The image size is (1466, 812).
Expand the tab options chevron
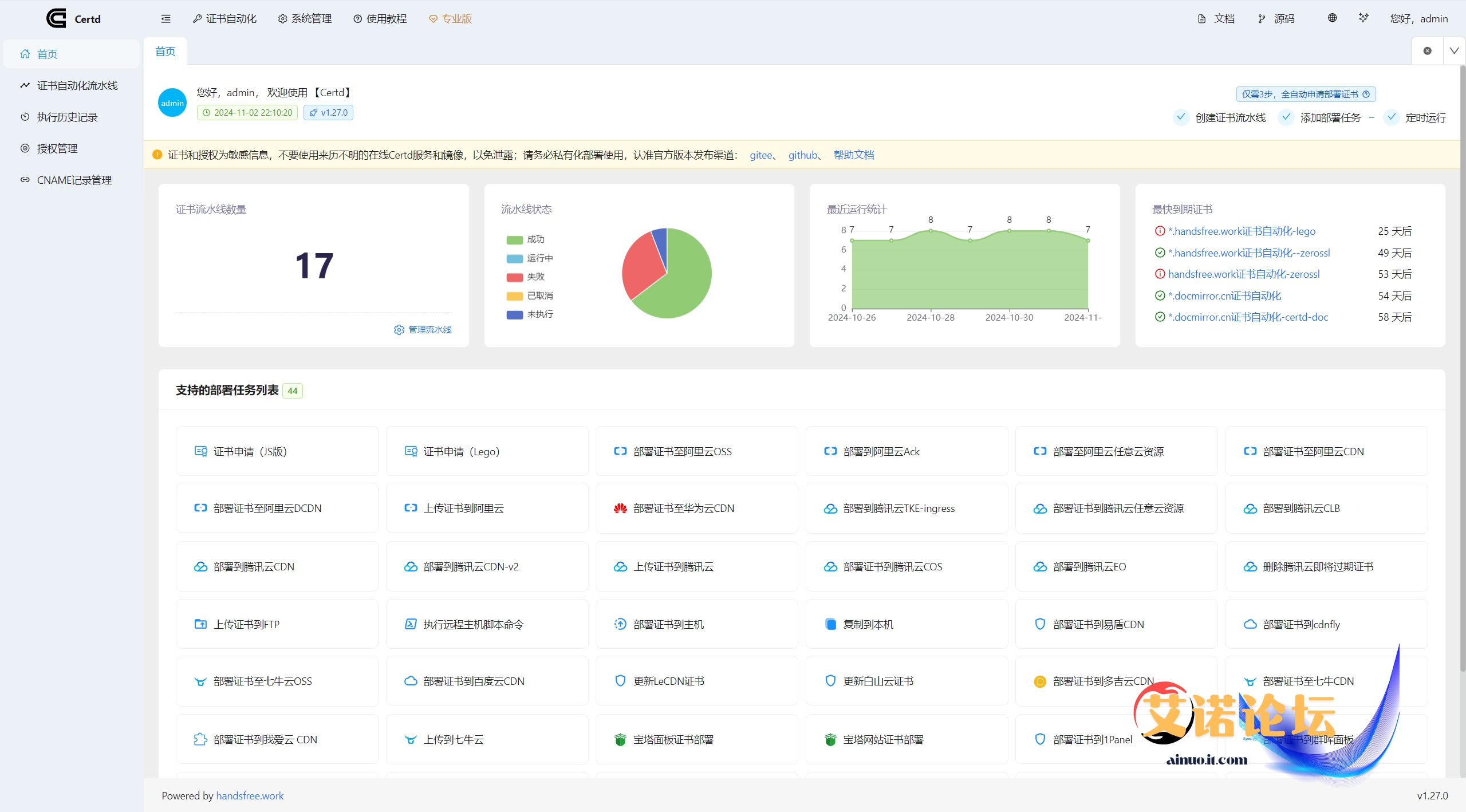click(1454, 51)
